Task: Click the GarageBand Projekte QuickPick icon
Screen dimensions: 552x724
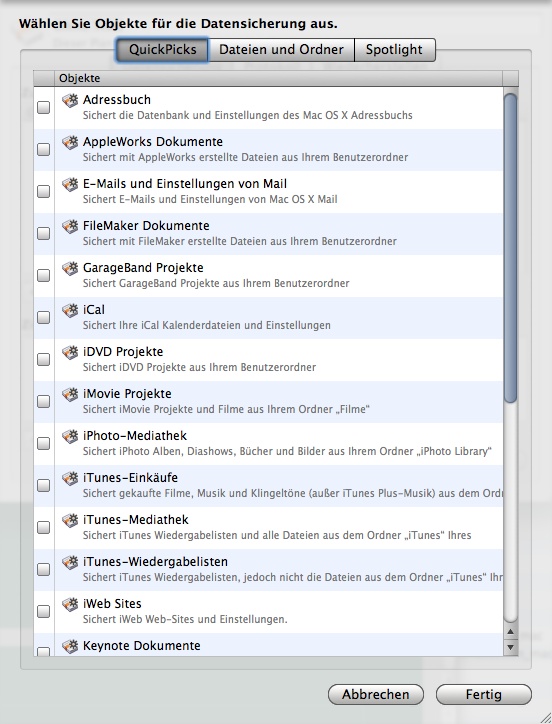Action: pyautogui.click(x=70, y=268)
